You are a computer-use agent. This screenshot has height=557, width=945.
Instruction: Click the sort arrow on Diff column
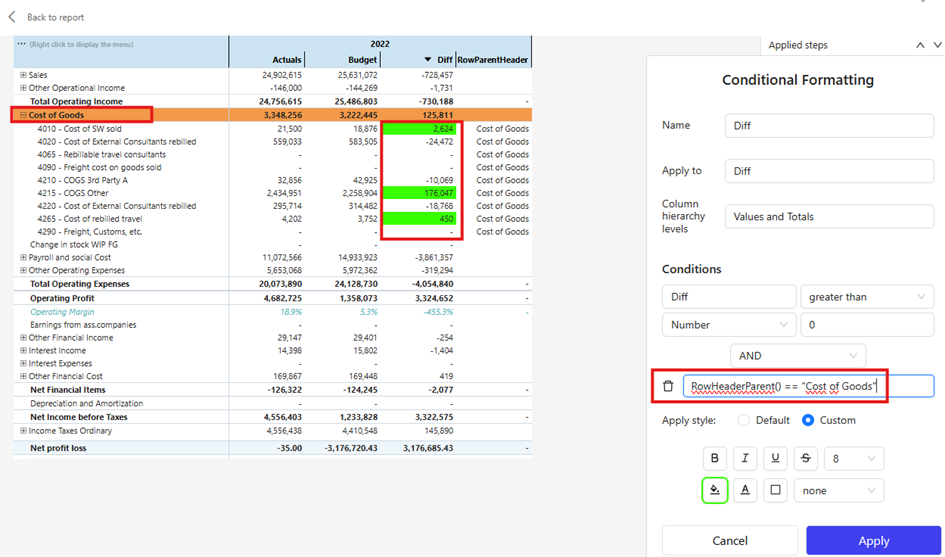click(x=428, y=60)
